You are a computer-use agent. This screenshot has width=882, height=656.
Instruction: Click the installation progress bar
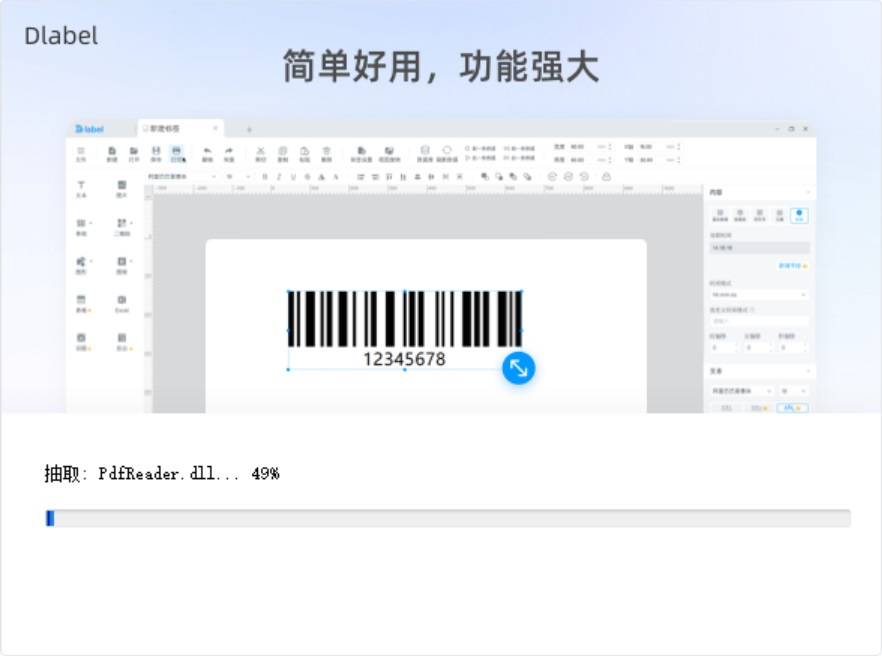[440, 518]
